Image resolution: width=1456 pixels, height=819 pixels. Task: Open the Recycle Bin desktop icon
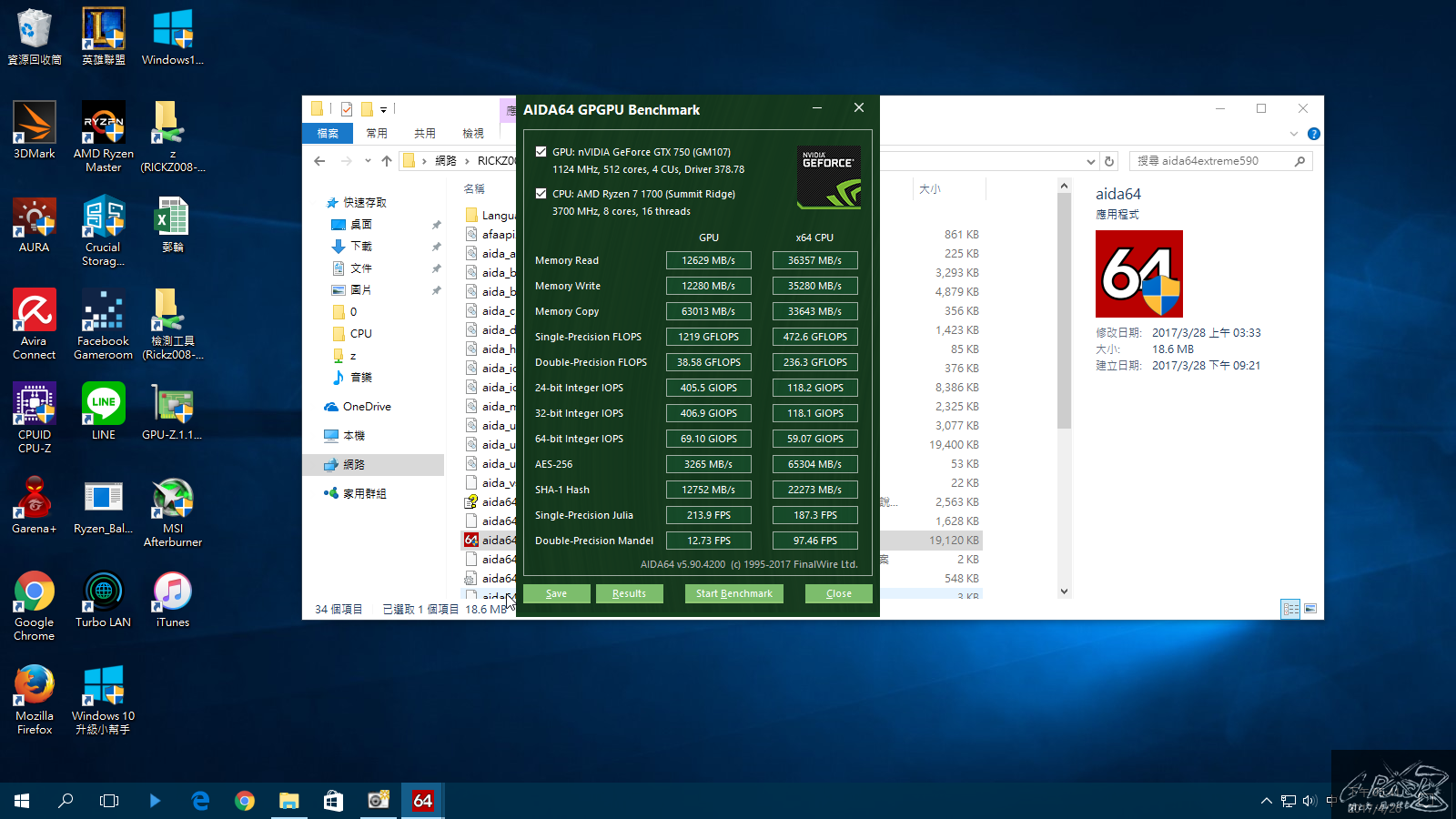(35, 36)
